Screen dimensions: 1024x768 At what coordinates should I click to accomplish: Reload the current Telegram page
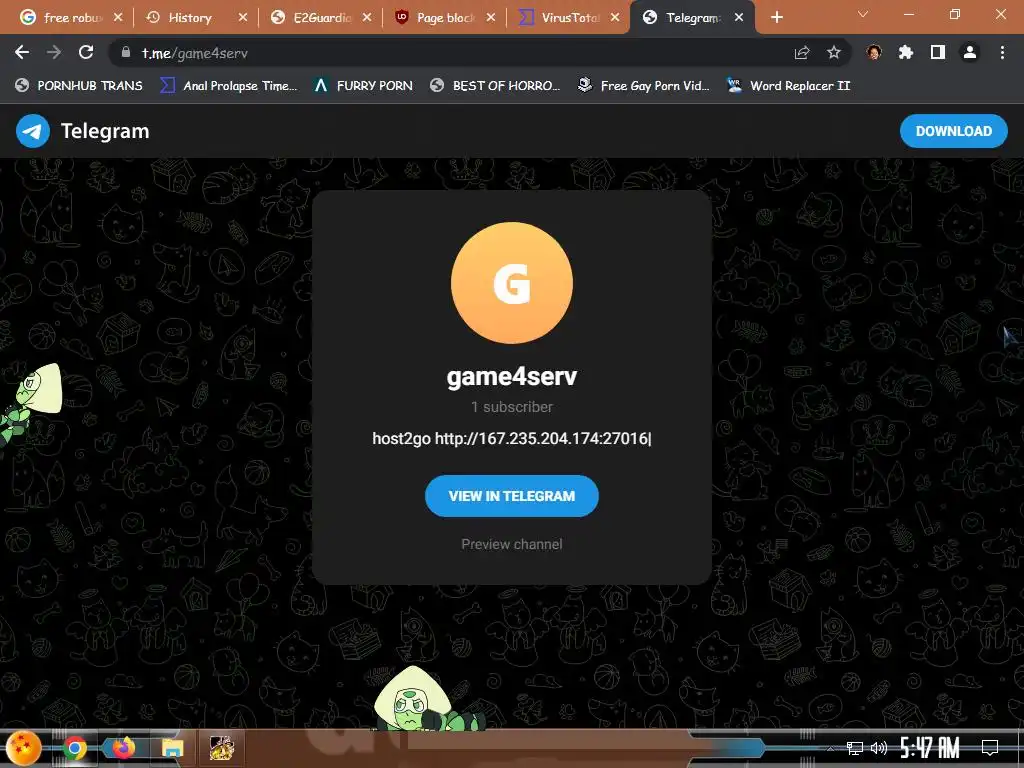pyautogui.click(x=86, y=53)
